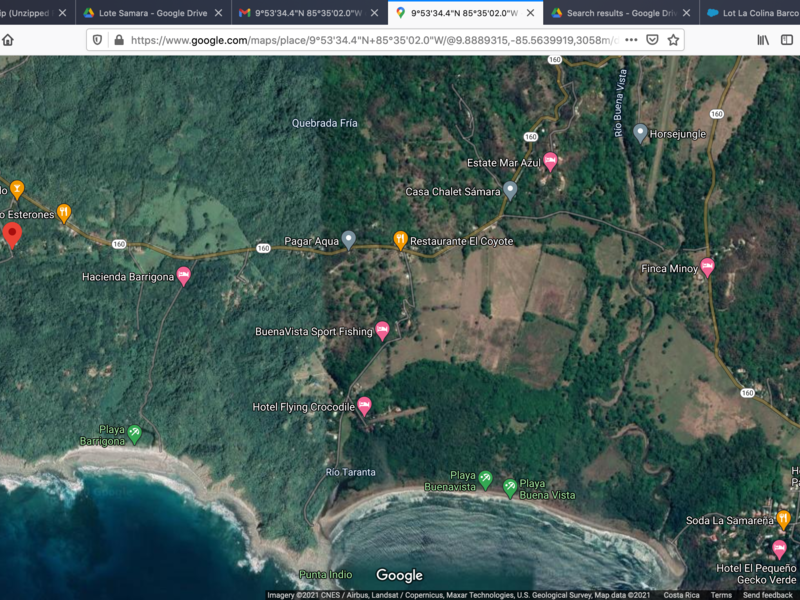The image size is (800, 600).
Task: Click the Playa Barrigona beach marker
Action: pos(134,435)
